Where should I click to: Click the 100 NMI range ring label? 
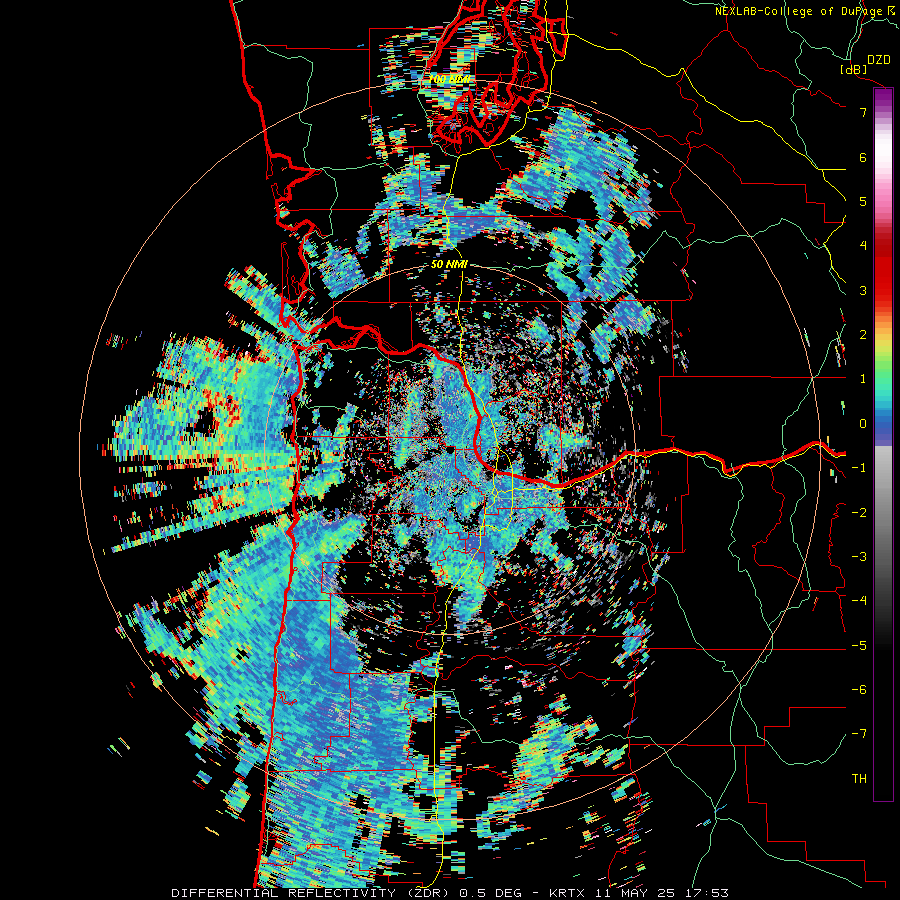click(449, 78)
